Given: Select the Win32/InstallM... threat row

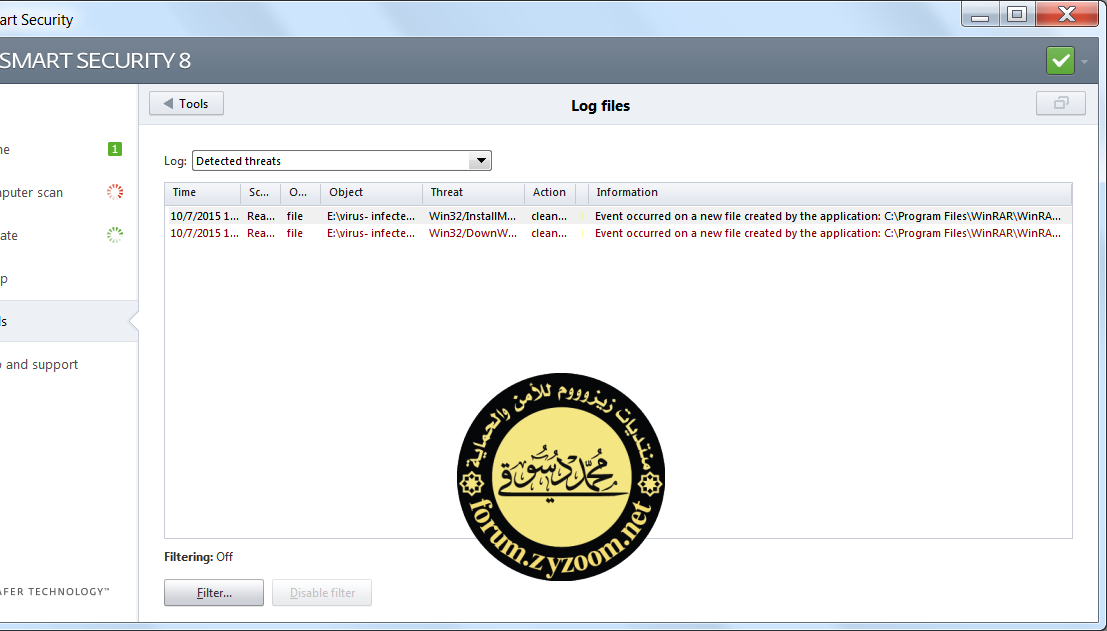Looking at the screenshot, I should pyautogui.click(x=618, y=216).
